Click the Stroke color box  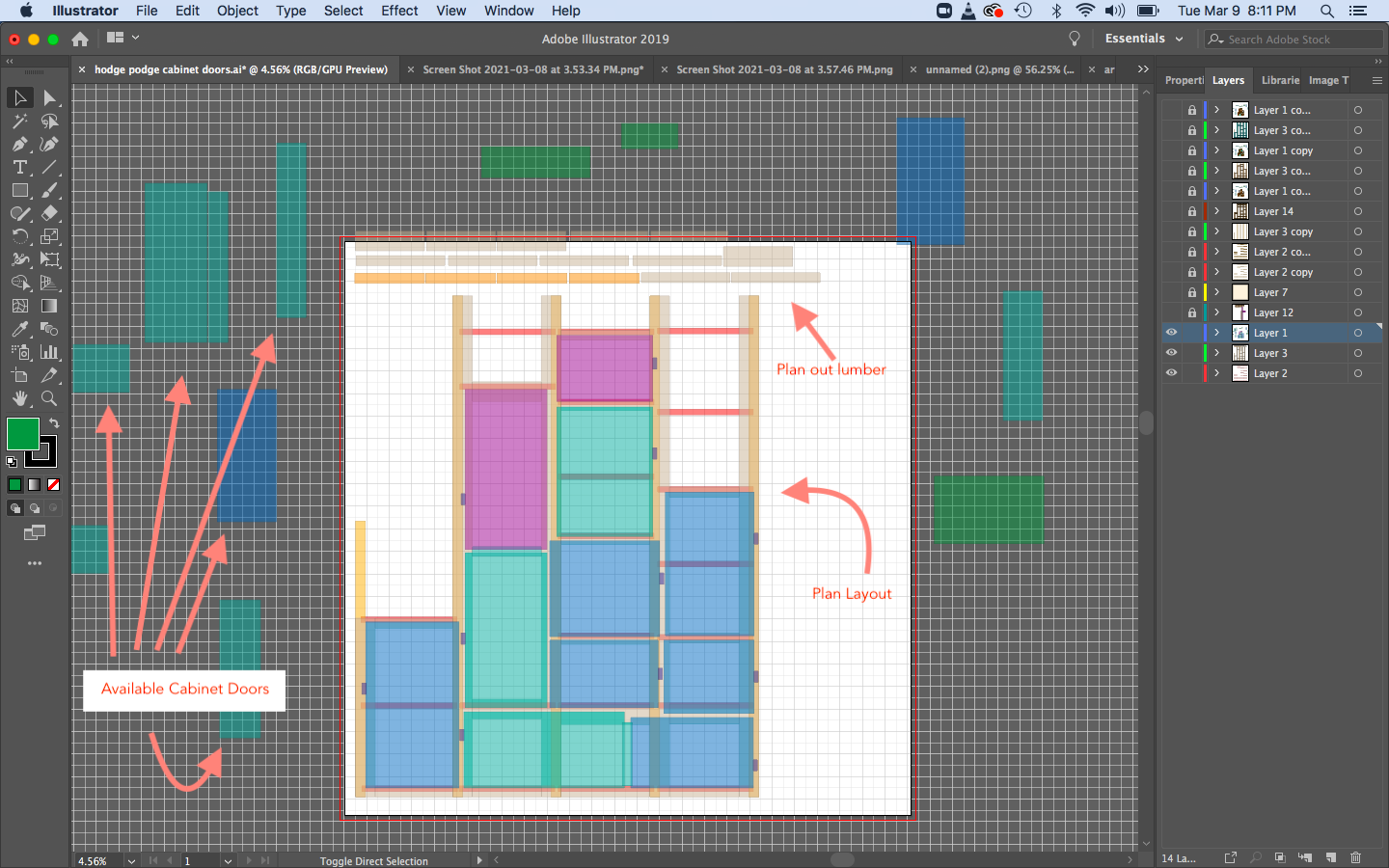click(x=45, y=456)
